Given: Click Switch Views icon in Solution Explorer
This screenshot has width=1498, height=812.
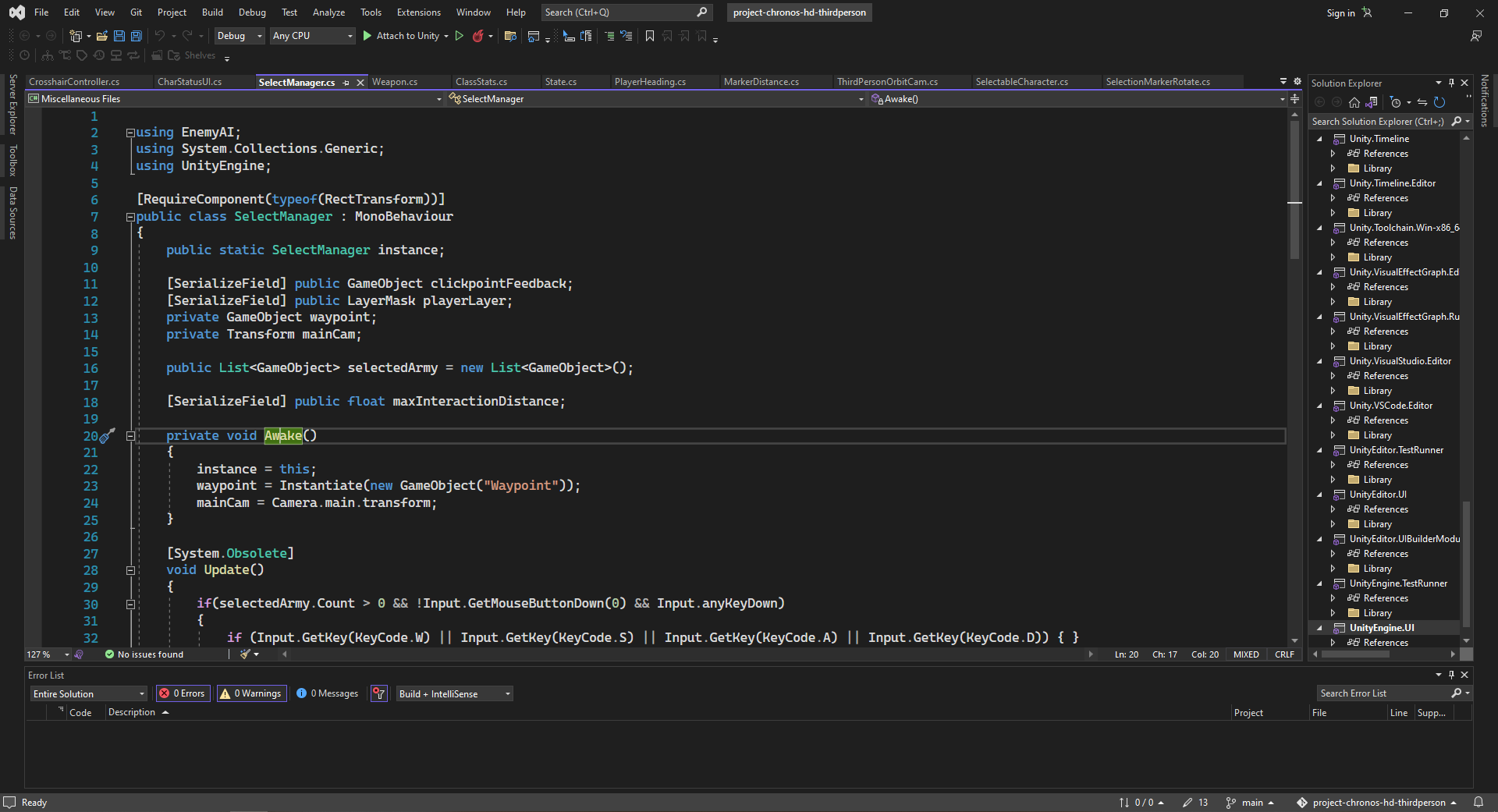Looking at the screenshot, I should (x=1372, y=102).
